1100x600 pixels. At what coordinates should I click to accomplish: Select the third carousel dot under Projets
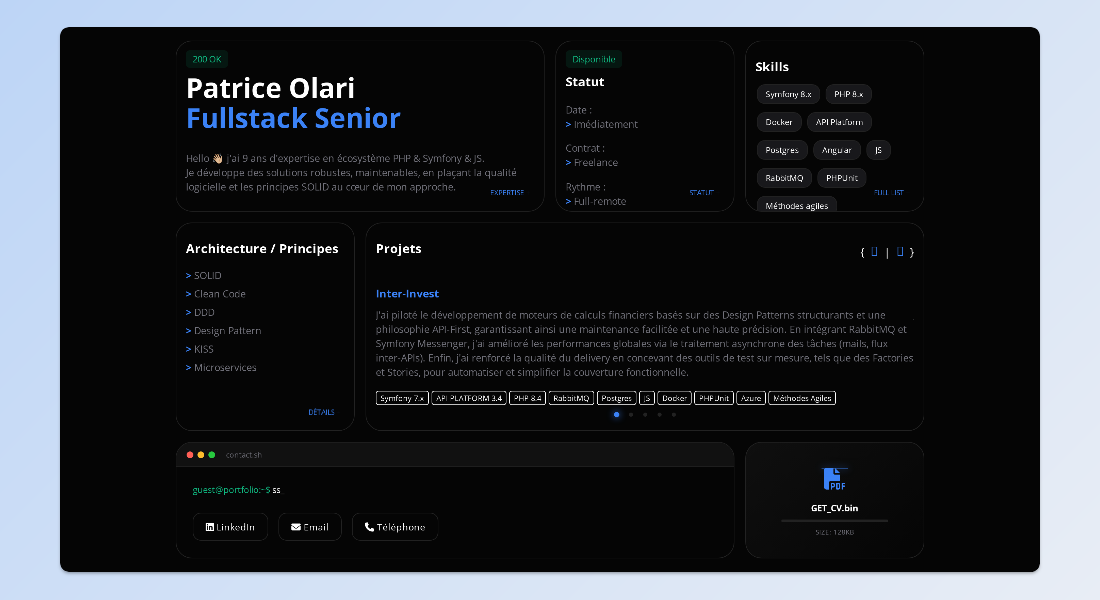click(x=645, y=413)
